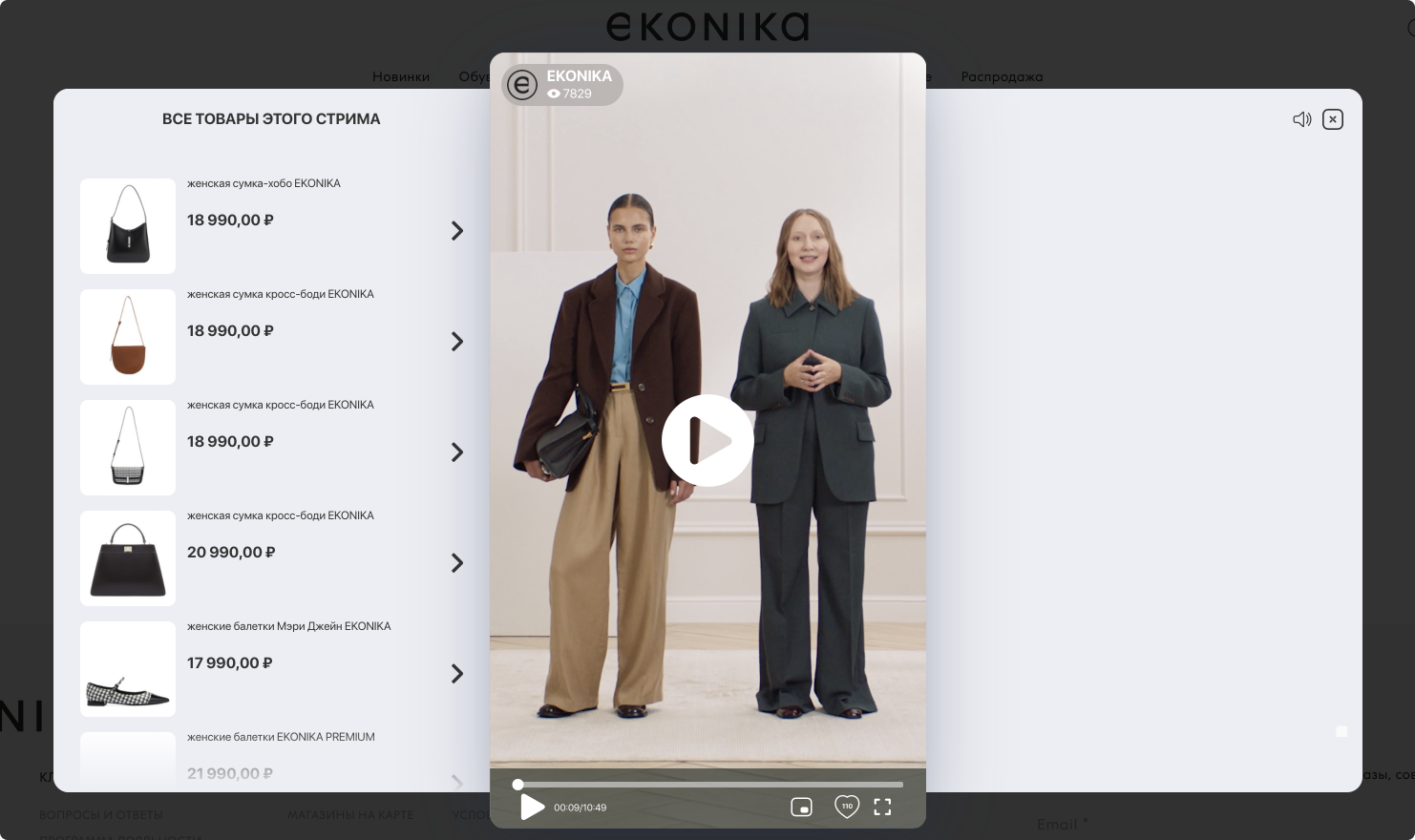This screenshot has height=840, width=1415.
Task: Click the large center play button on video
Action: click(707, 441)
